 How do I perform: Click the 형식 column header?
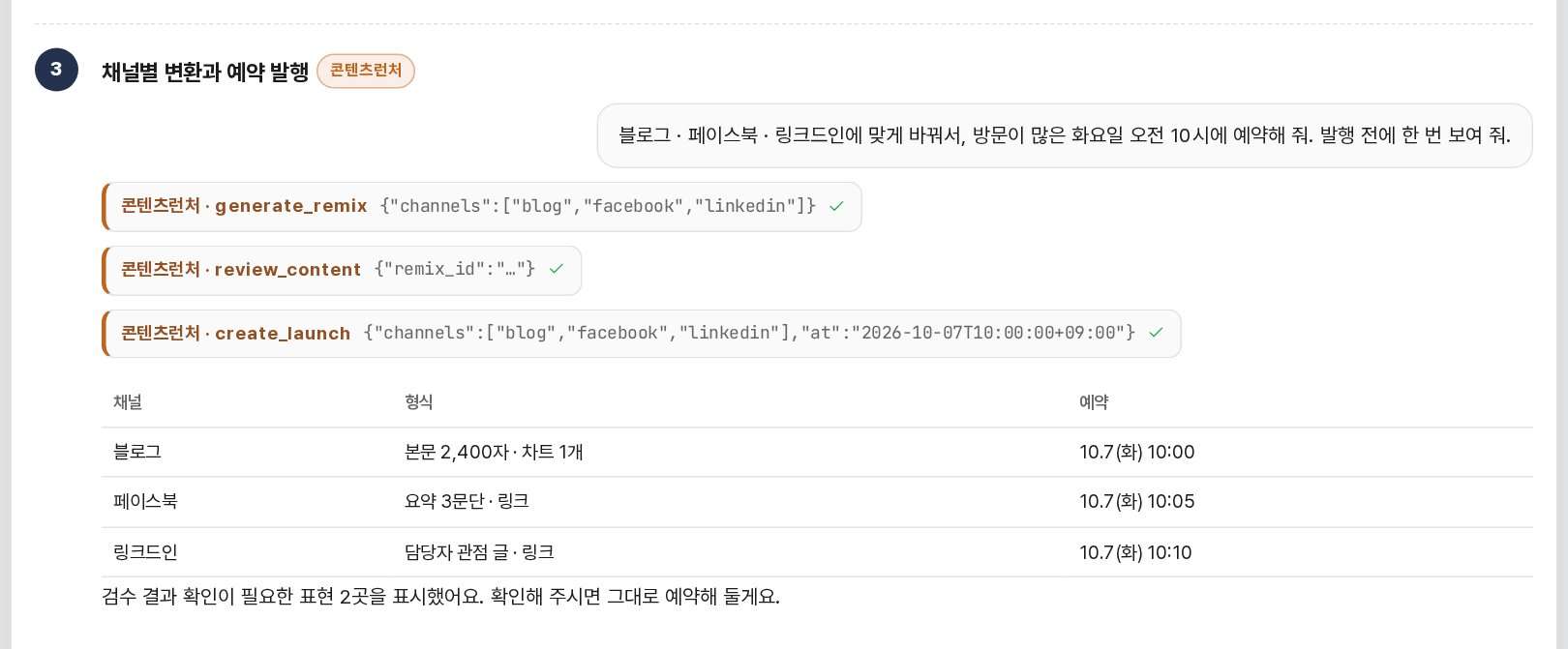point(419,402)
